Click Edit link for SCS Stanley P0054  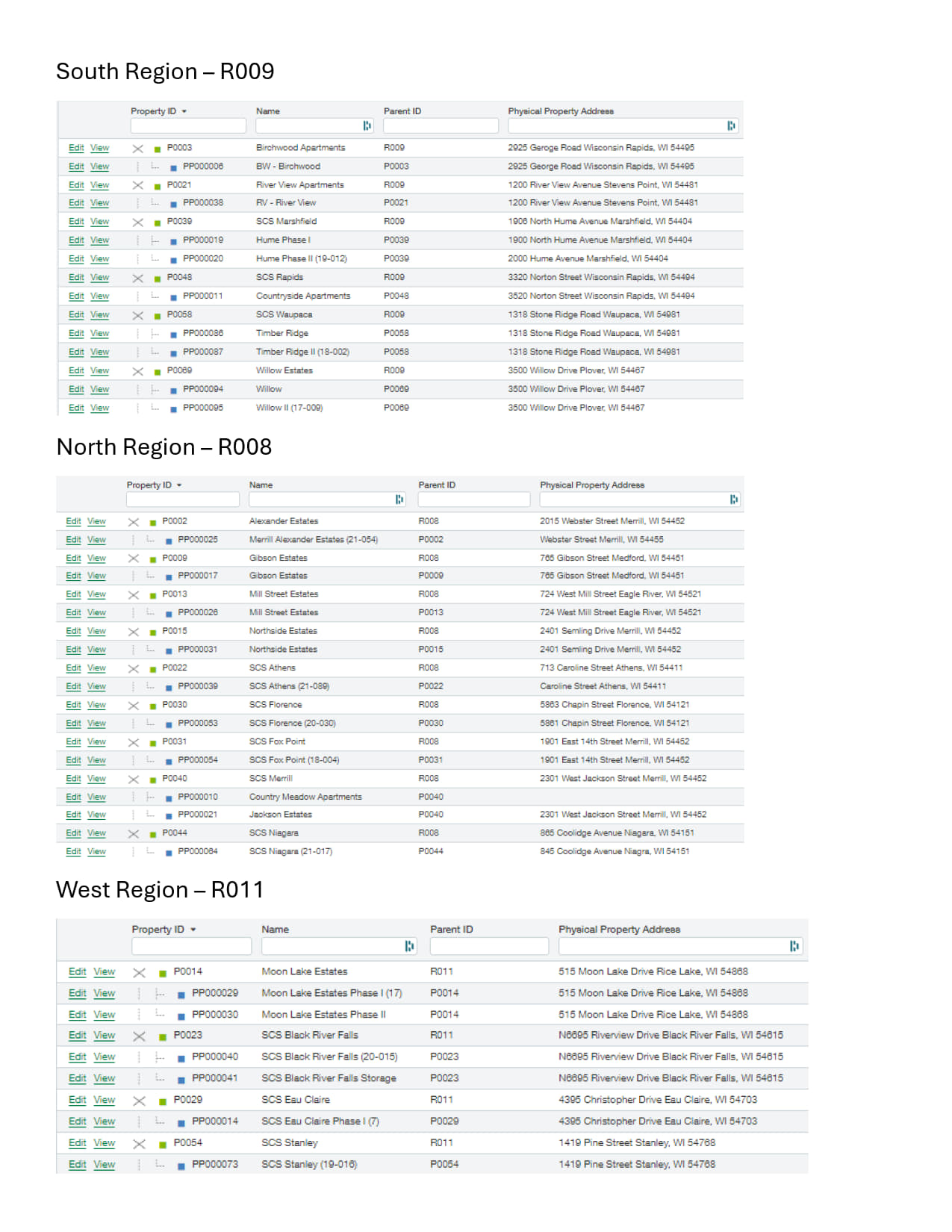point(78,1143)
